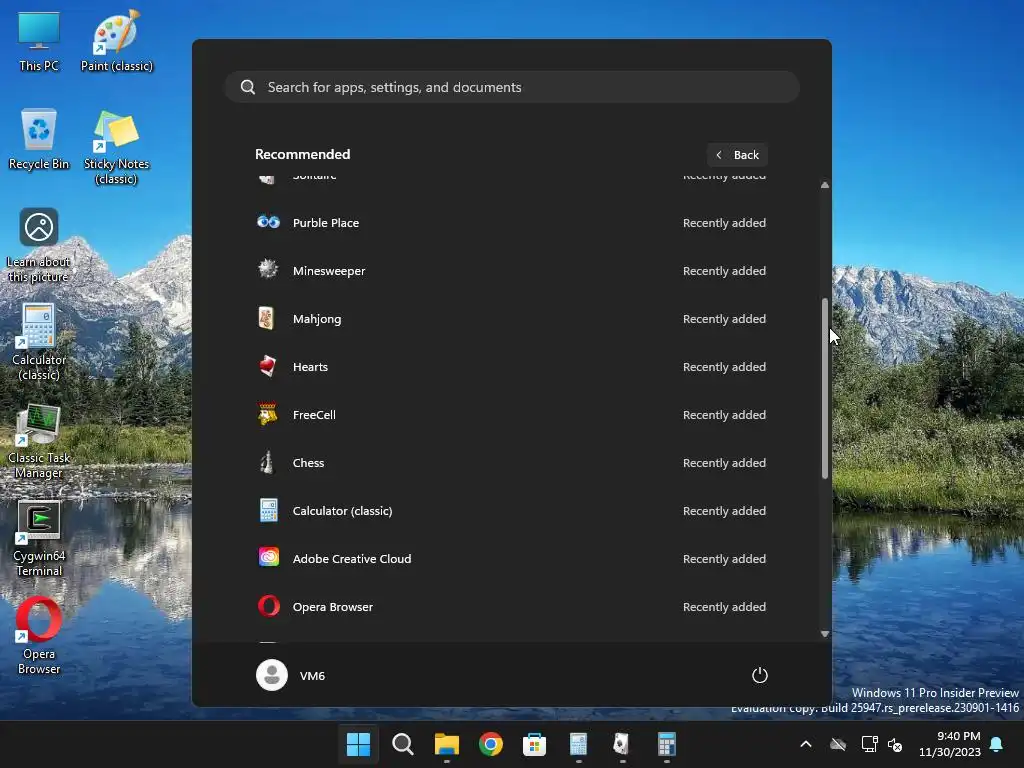Open Google Chrome from the taskbar
The image size is (1024, 768).
tap(490, 744)
